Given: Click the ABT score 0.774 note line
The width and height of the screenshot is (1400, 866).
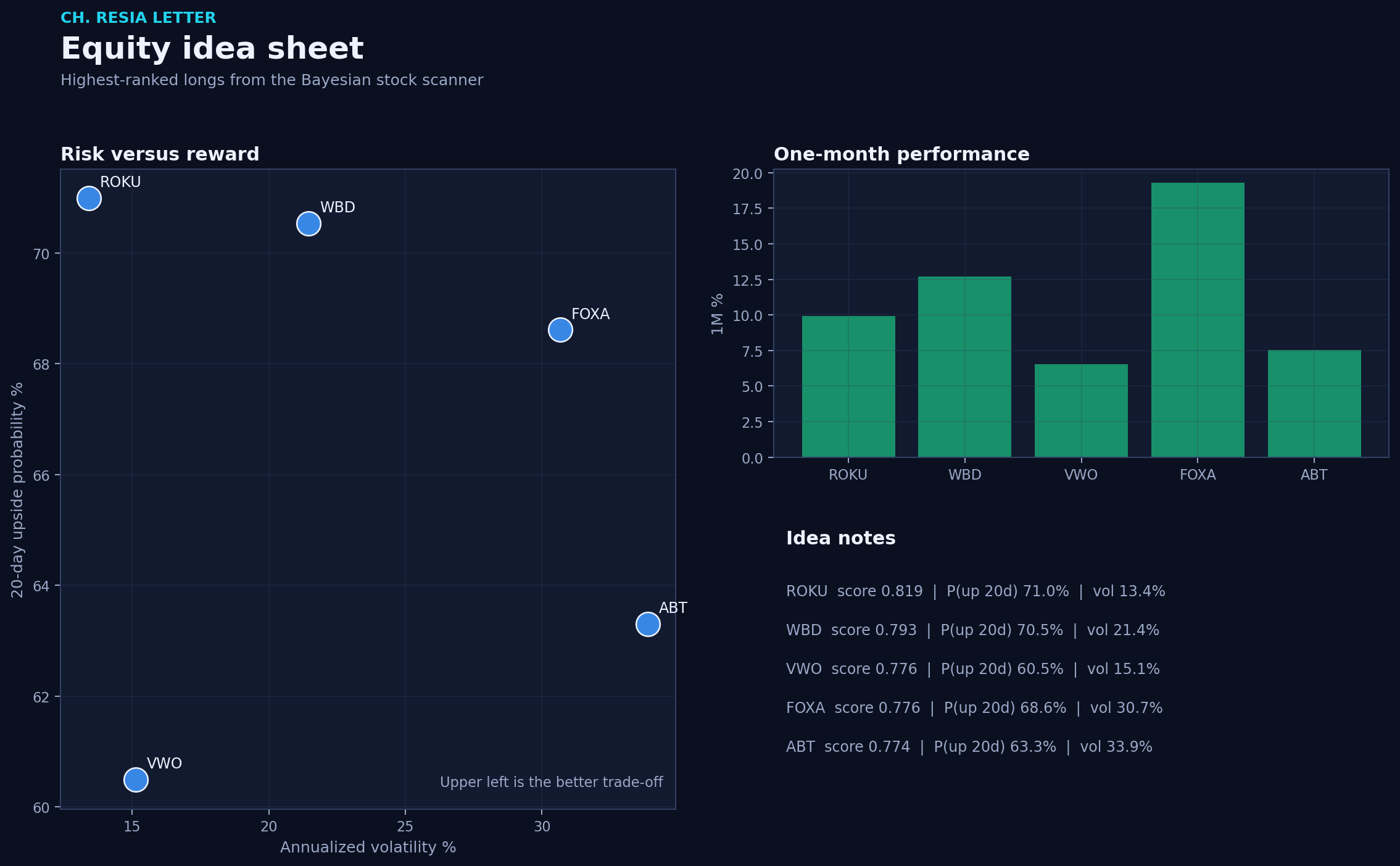Looking at the screenshot, I should click(969, 747).
